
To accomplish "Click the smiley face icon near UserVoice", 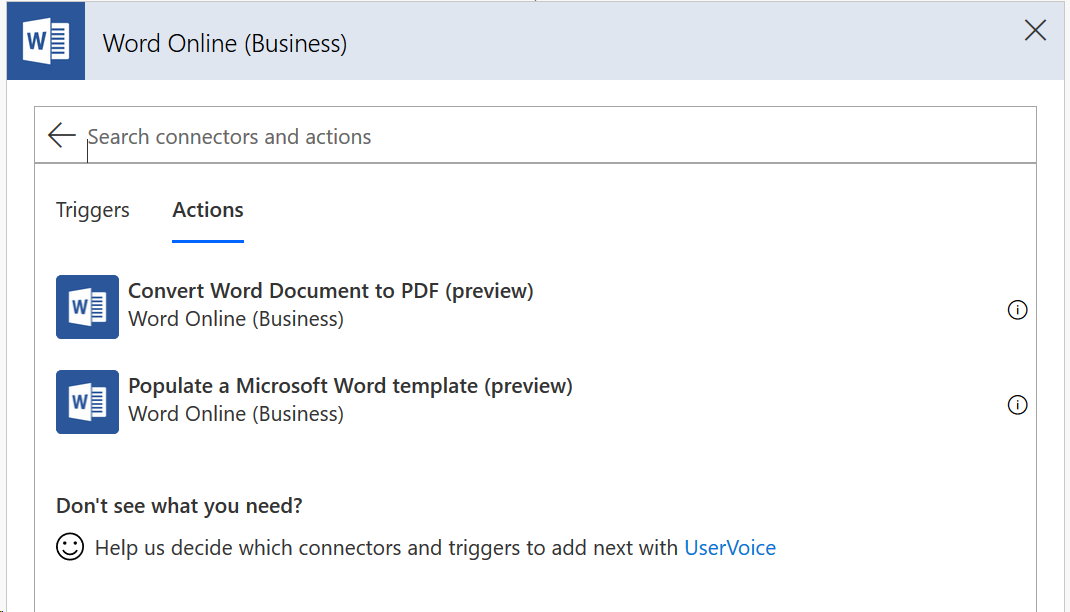I will point(69,547).
